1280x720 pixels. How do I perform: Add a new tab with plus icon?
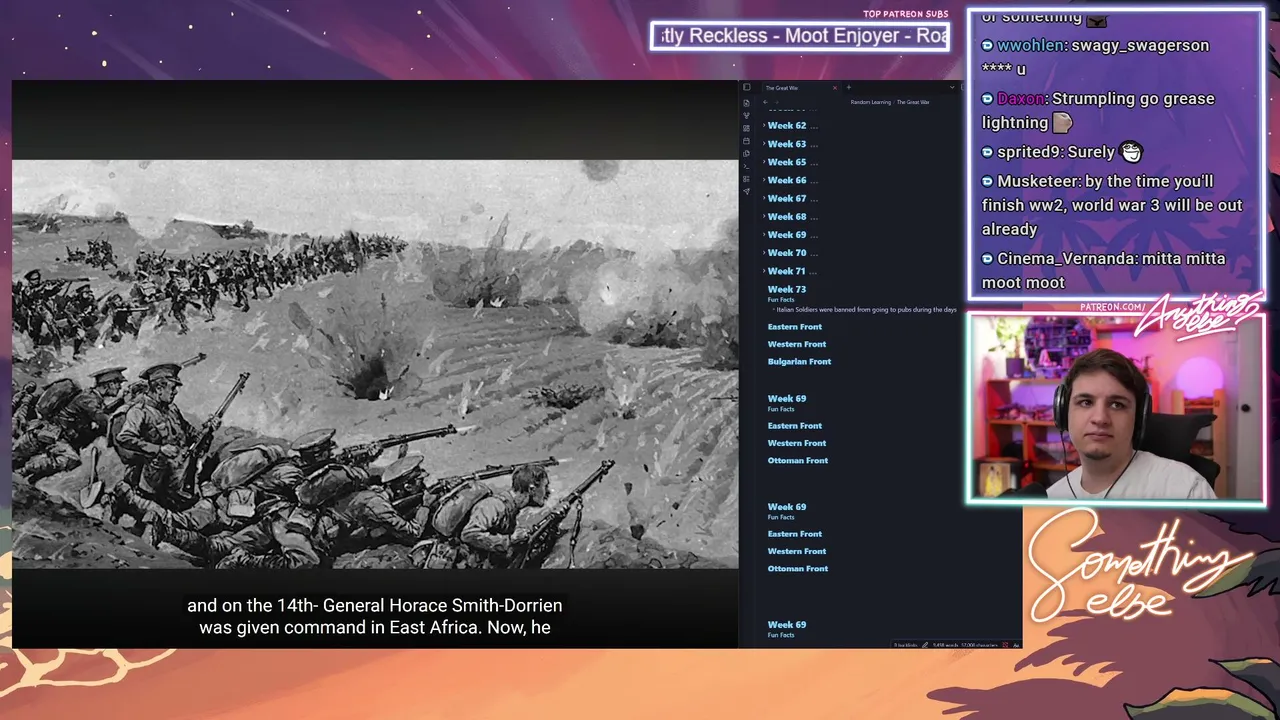click(849, 88)
